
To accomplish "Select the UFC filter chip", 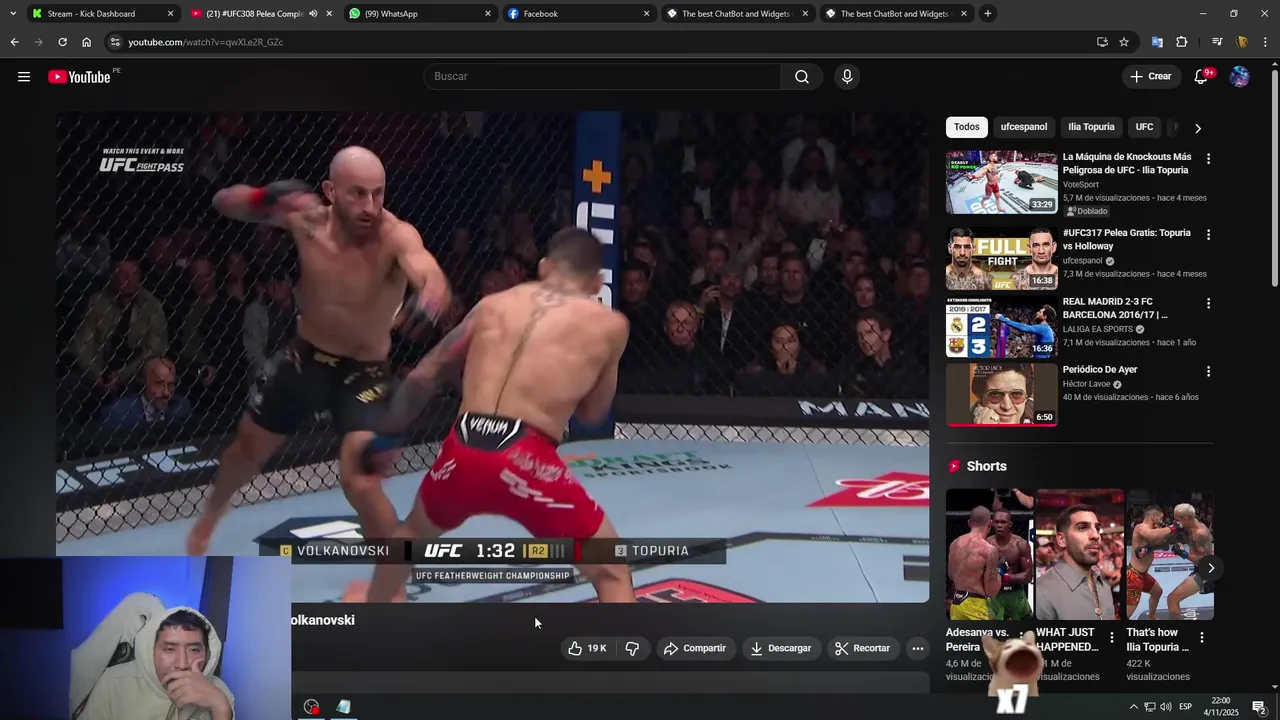I will pos(1145,127).
